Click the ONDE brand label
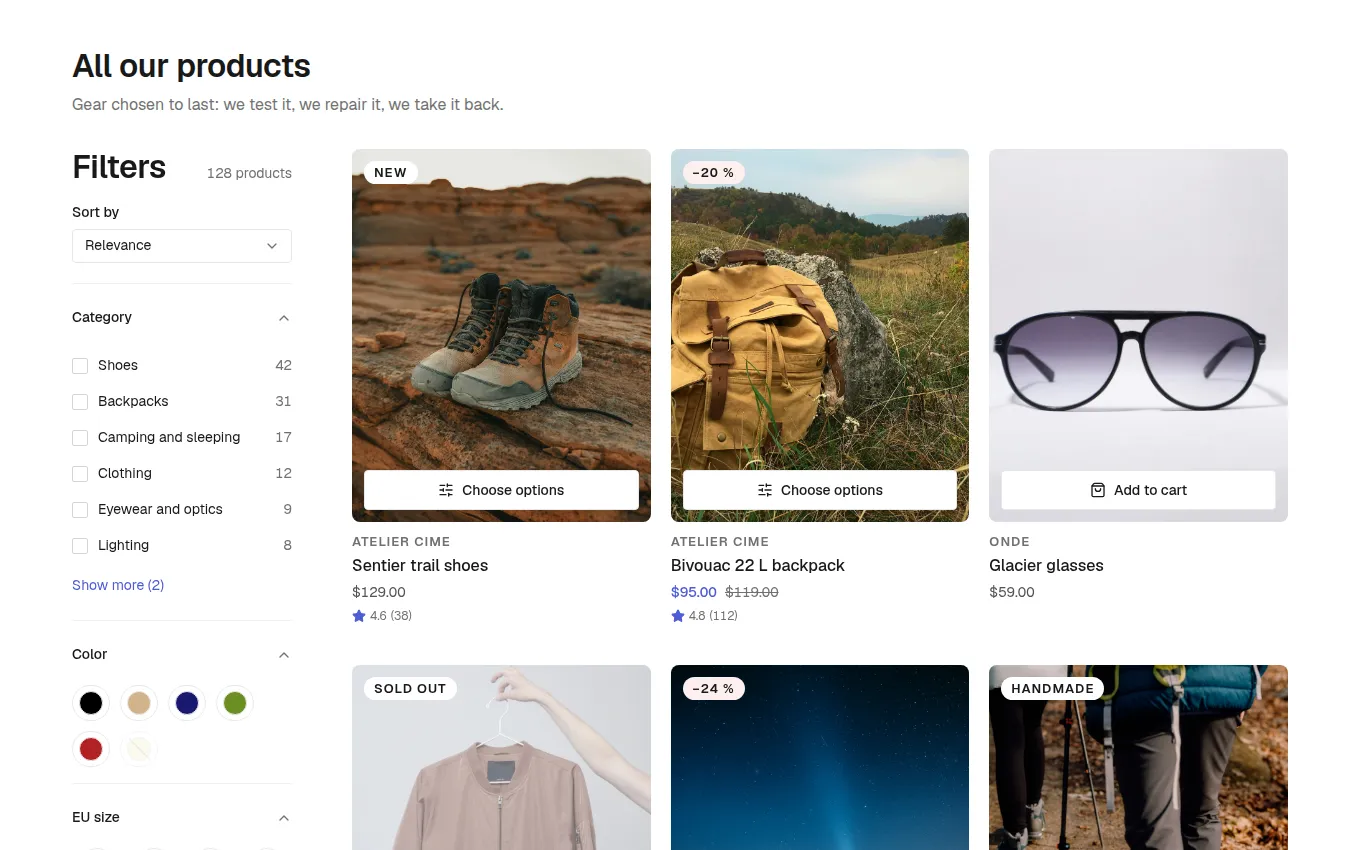This screenshot has height=850, width=1360. point(1009,541)
